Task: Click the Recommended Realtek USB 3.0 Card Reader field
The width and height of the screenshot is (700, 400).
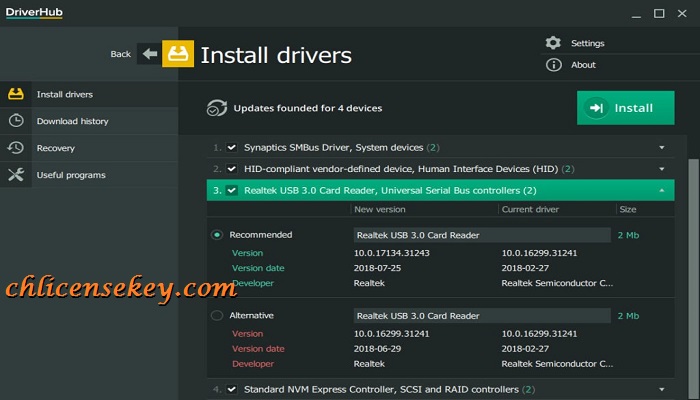Action: 482,235
